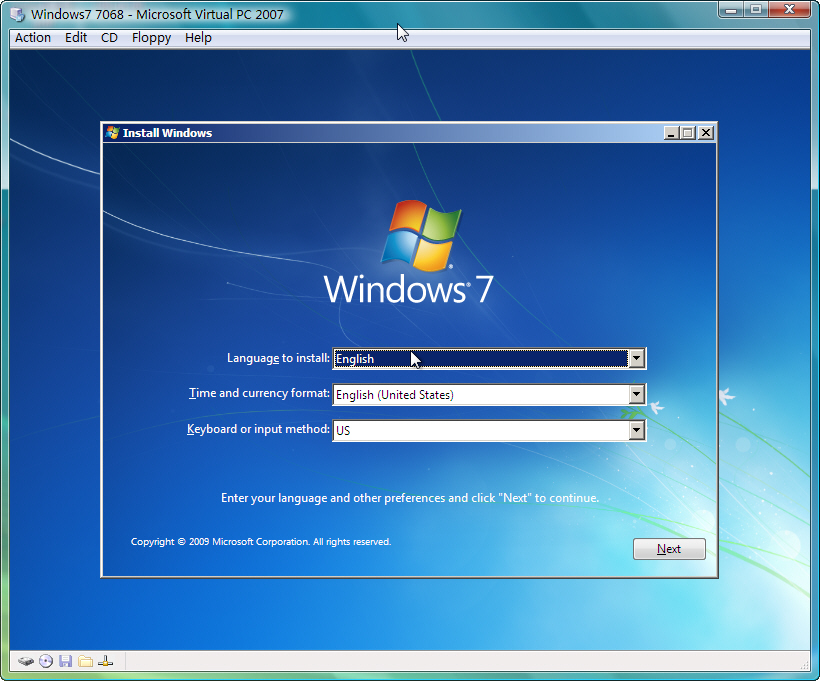Expand the Keyboard or input method dropdown
This screenshot has height=681, width=820.
click(x=636, y=430)
